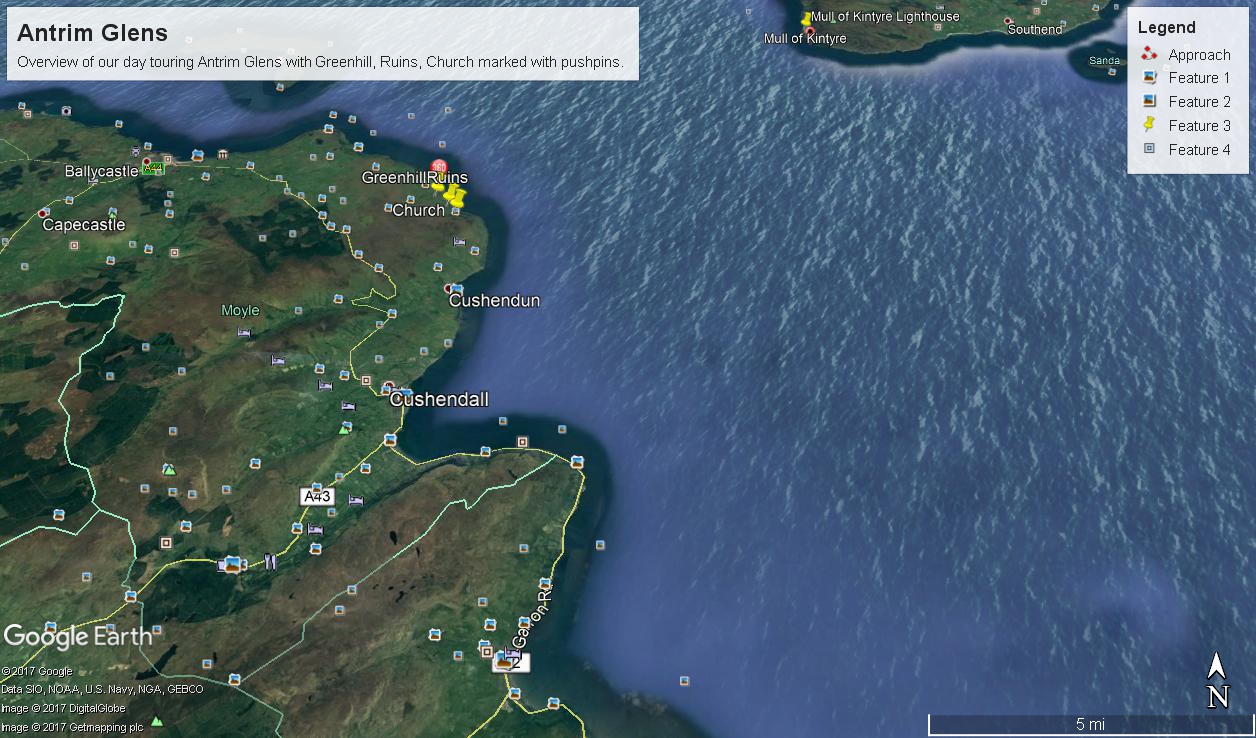Click the Greenhill pushpin label
The height and width of the screenshot is (738, 1256).
coord(393,177)
